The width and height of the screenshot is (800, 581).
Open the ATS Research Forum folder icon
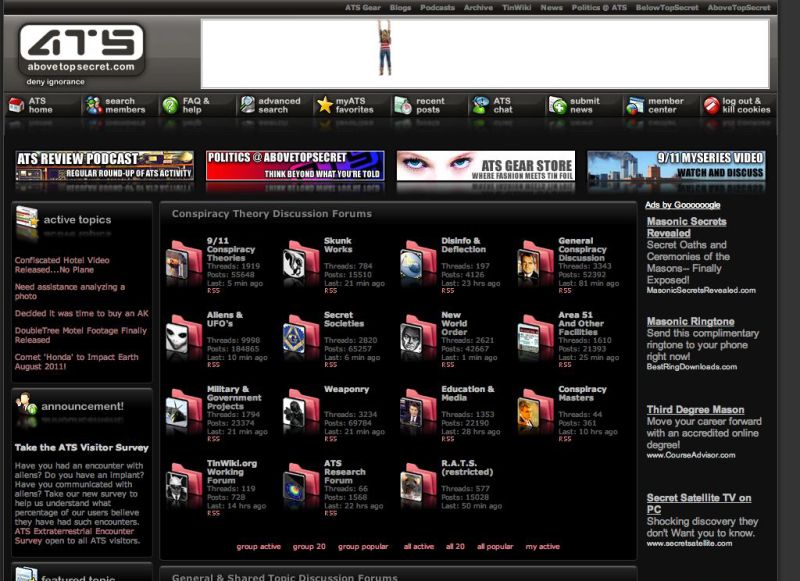(x=302, y=483)
